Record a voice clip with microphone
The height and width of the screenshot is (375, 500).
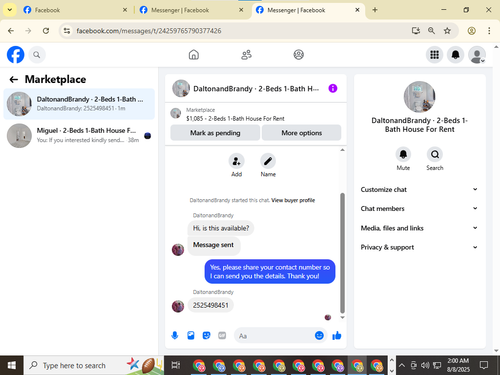pyautogui.click(x=175, y=335)
